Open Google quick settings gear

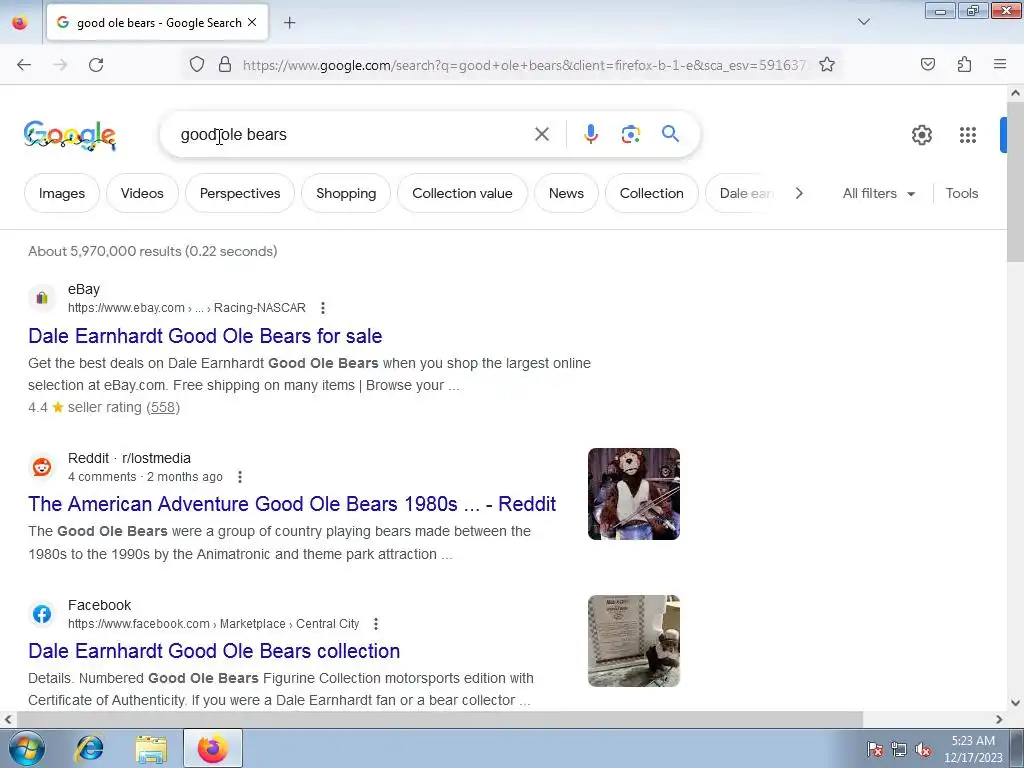click(x=921, y=135)
